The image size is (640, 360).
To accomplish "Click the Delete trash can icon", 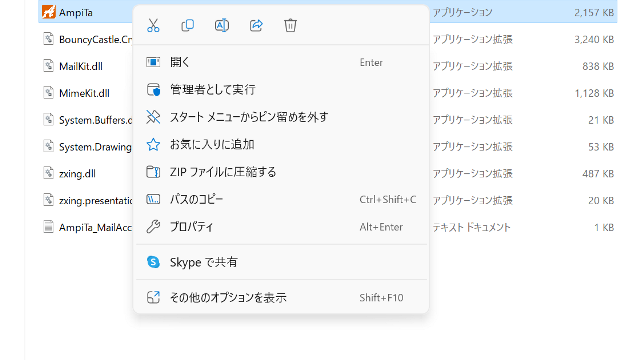I will [x=290, y=26].
